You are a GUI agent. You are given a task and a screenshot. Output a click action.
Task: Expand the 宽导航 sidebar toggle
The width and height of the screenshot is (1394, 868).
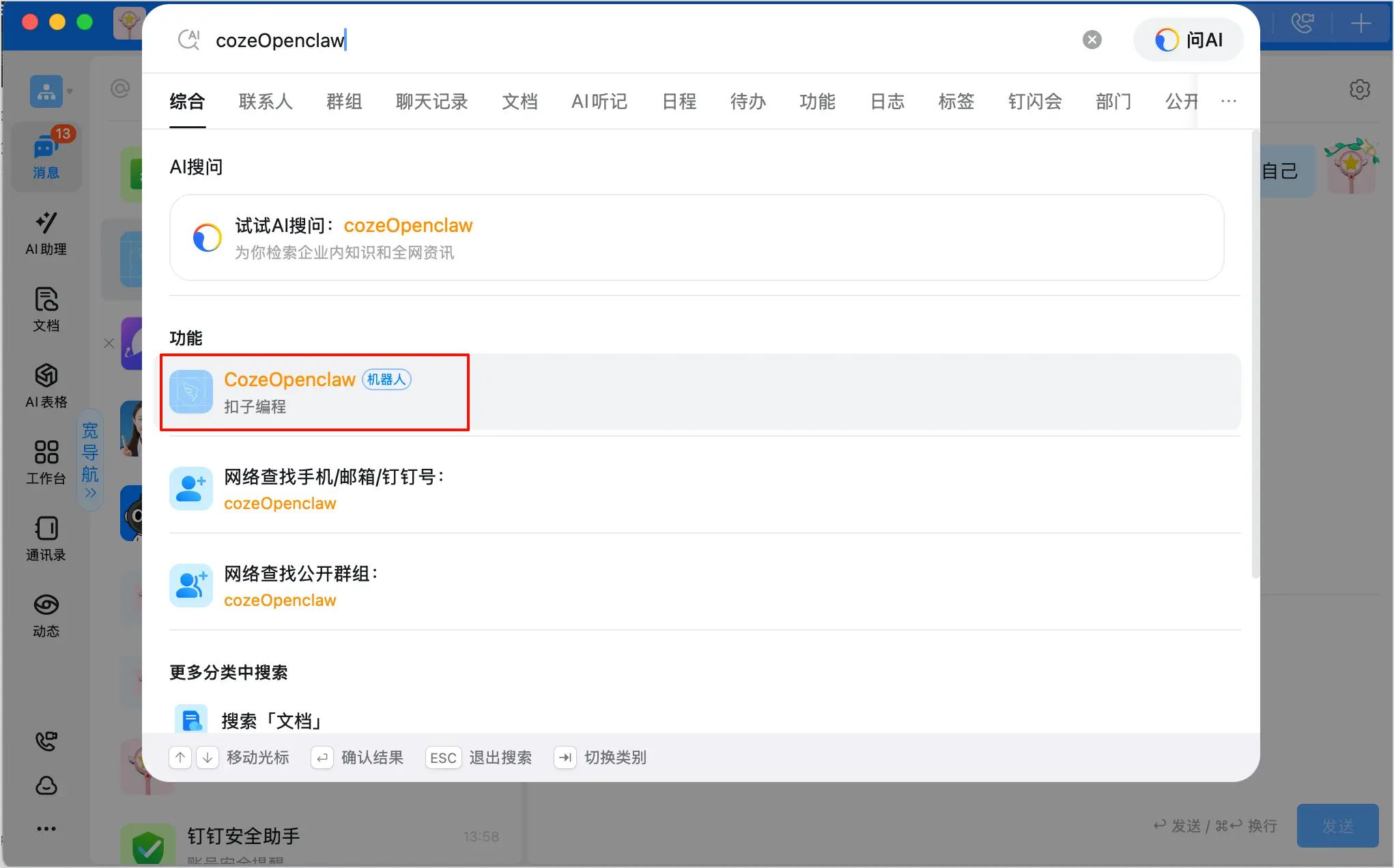[90, 460]
